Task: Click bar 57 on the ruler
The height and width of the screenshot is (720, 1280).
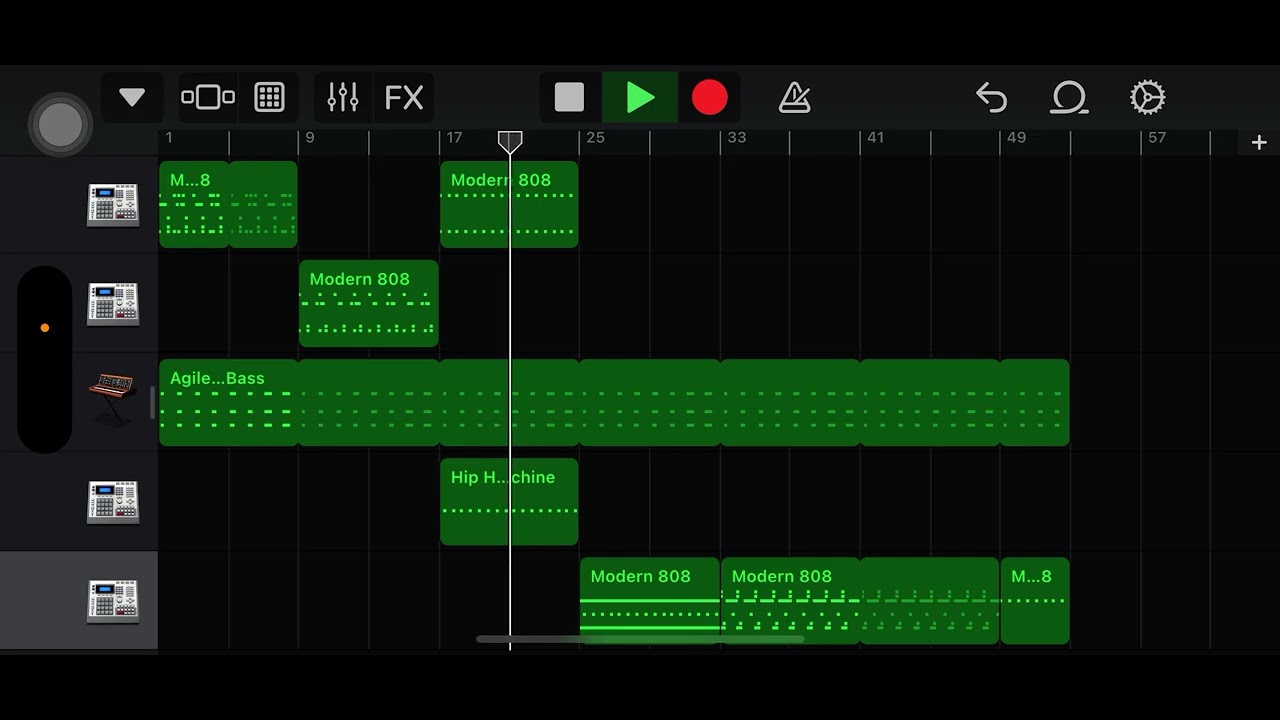Action: click(x=1157, y=138)
